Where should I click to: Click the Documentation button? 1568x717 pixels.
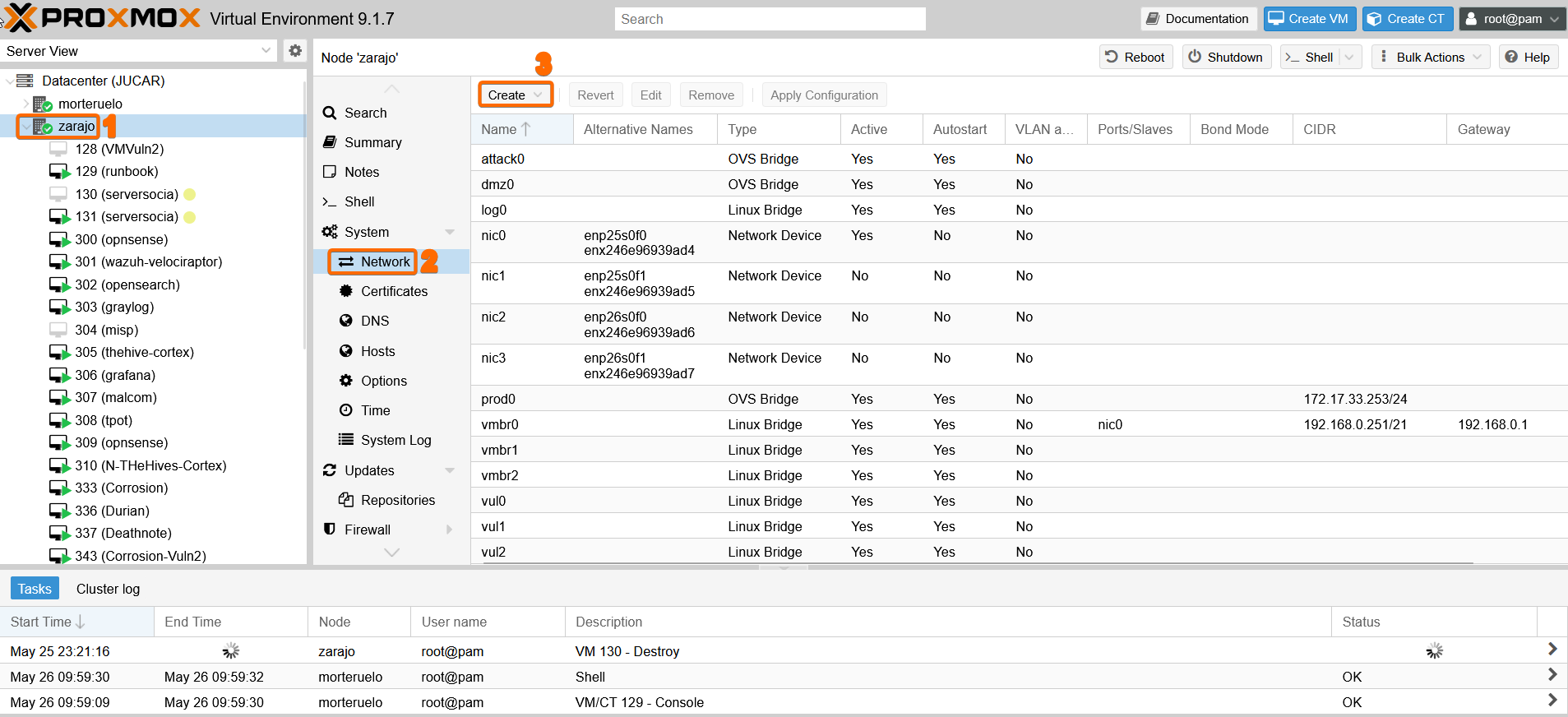point(1197,19)
